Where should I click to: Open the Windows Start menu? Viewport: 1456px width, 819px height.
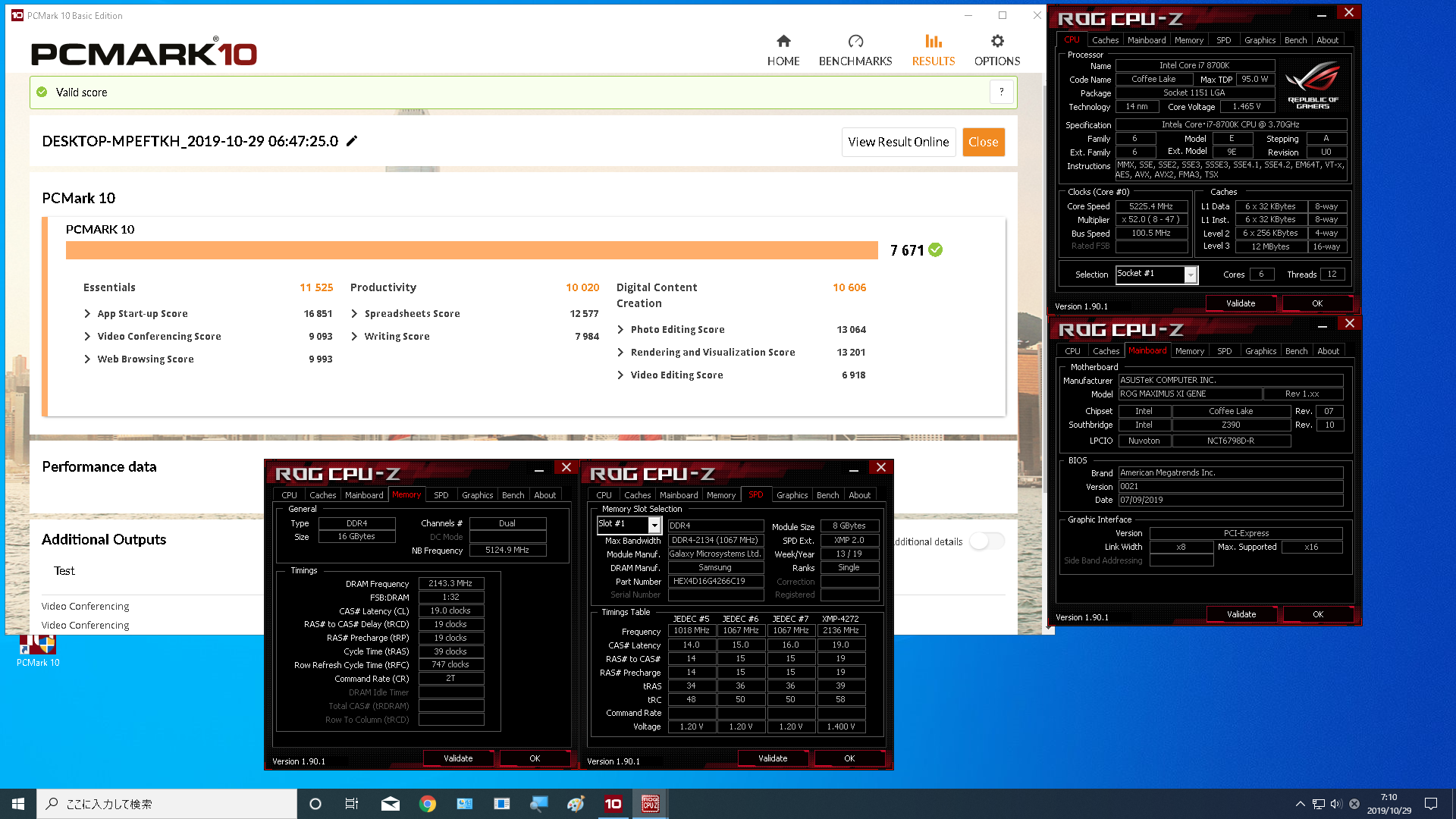tap(18, 804)
